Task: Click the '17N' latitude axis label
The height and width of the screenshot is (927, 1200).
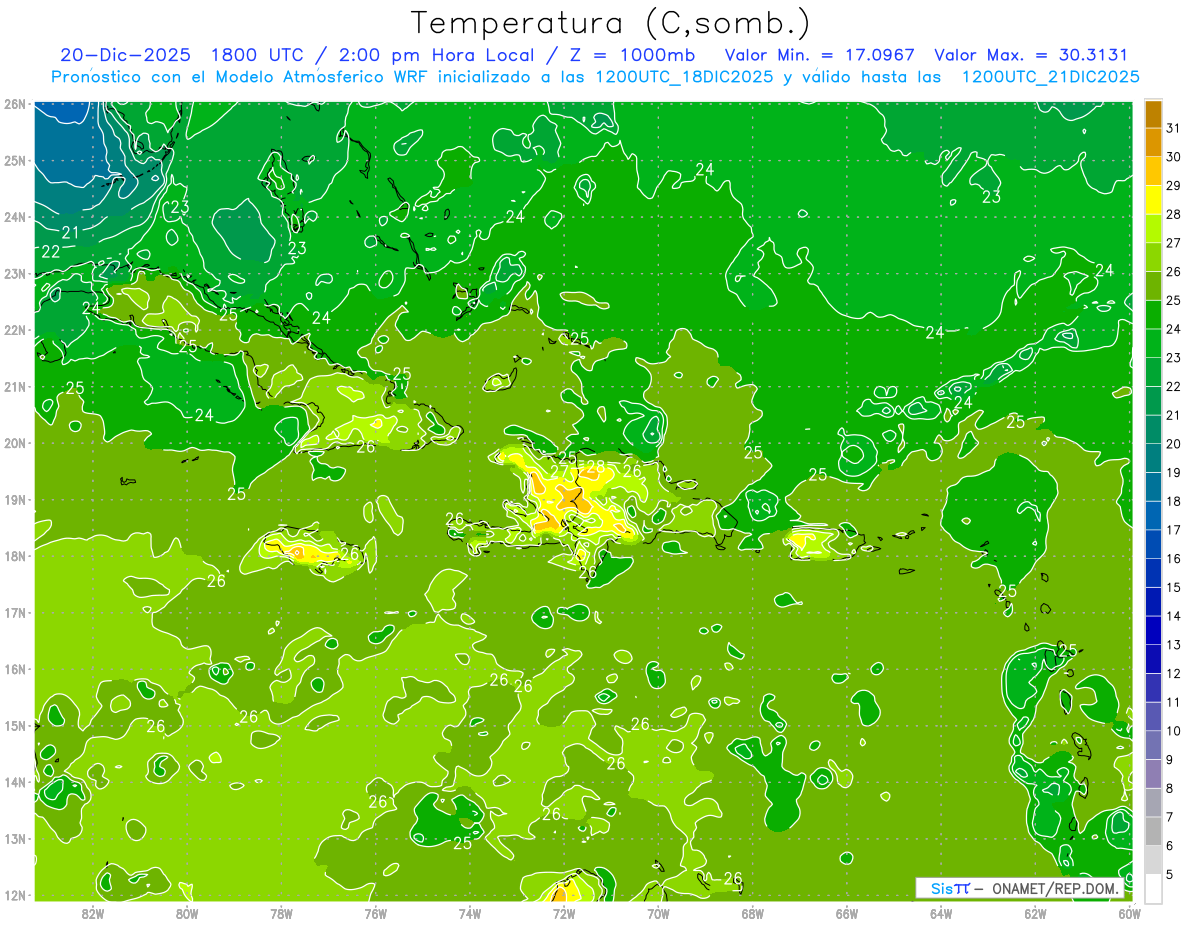Action: point(15,612)
